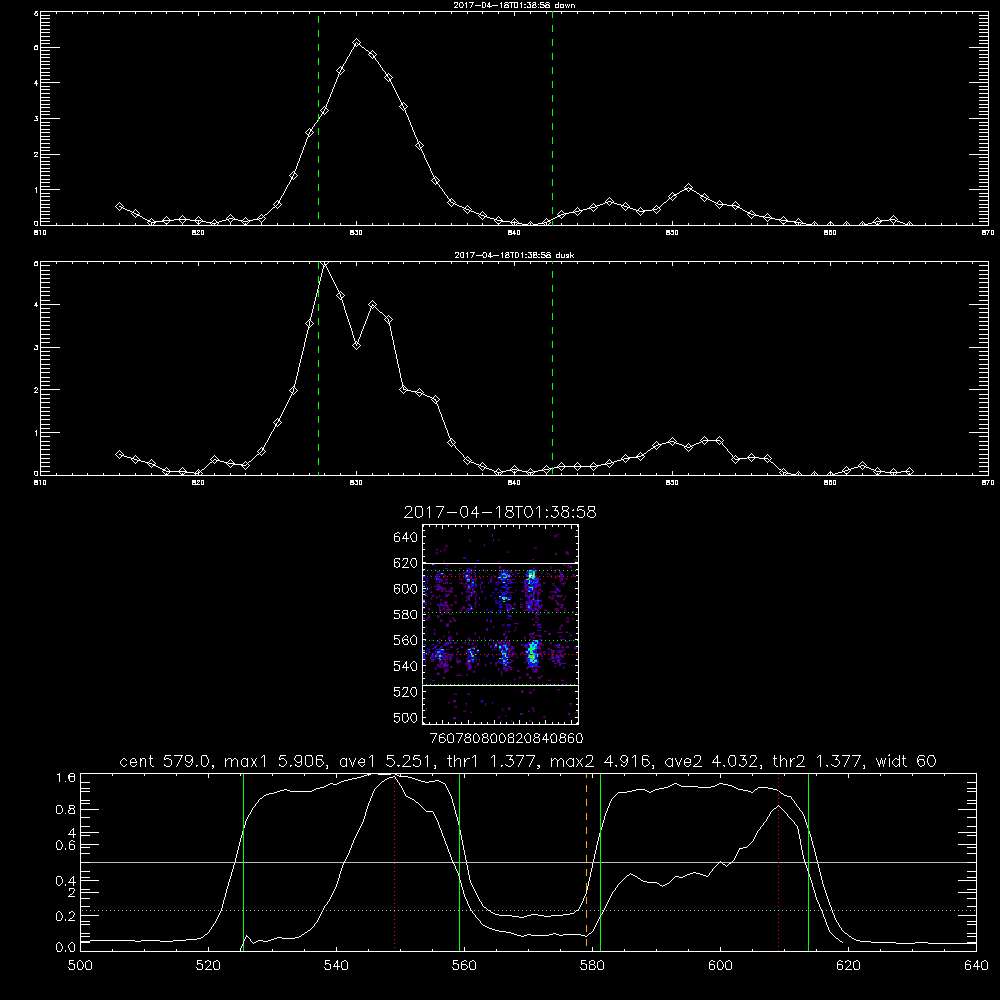The image size is (1000, 1000).
Task: Click the '620' tick label on bottom plot x-axis
Action: pos(848,966)
